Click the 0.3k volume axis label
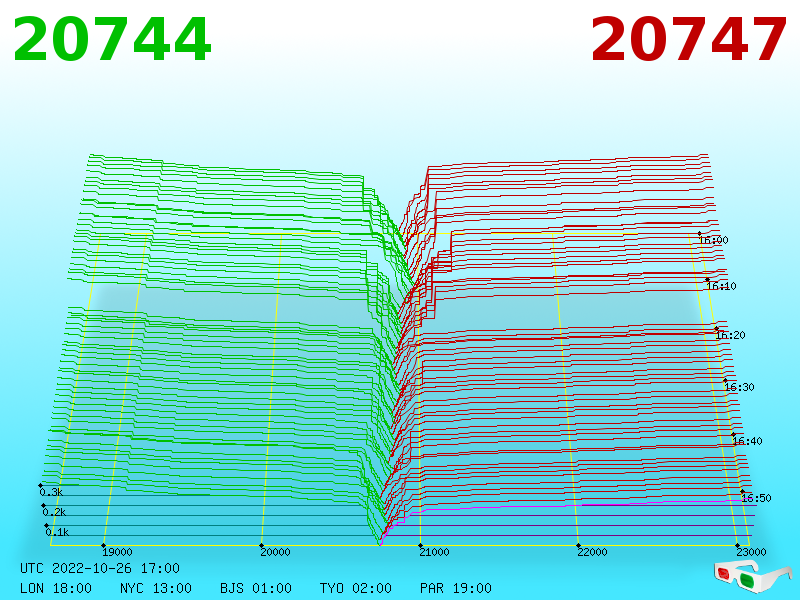 click(x=51, y=492)
